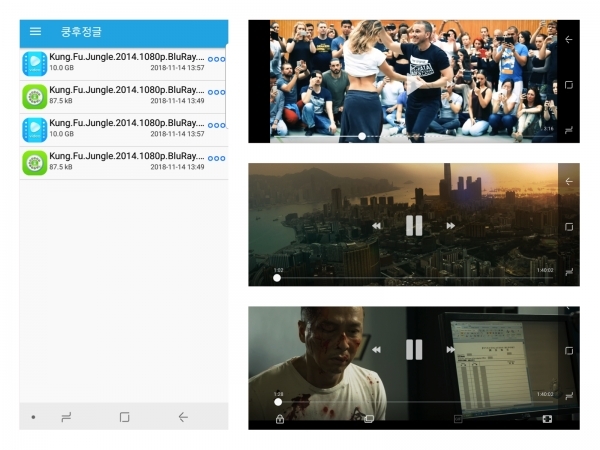Open recent apps from the phone navigation bar
This screenshot has width=600, height=450.
point(66,417)
